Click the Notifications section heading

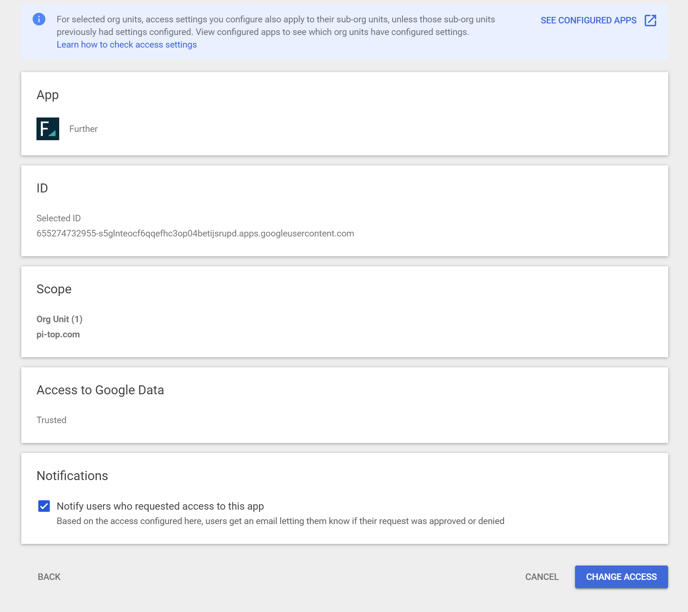point(72,476)
